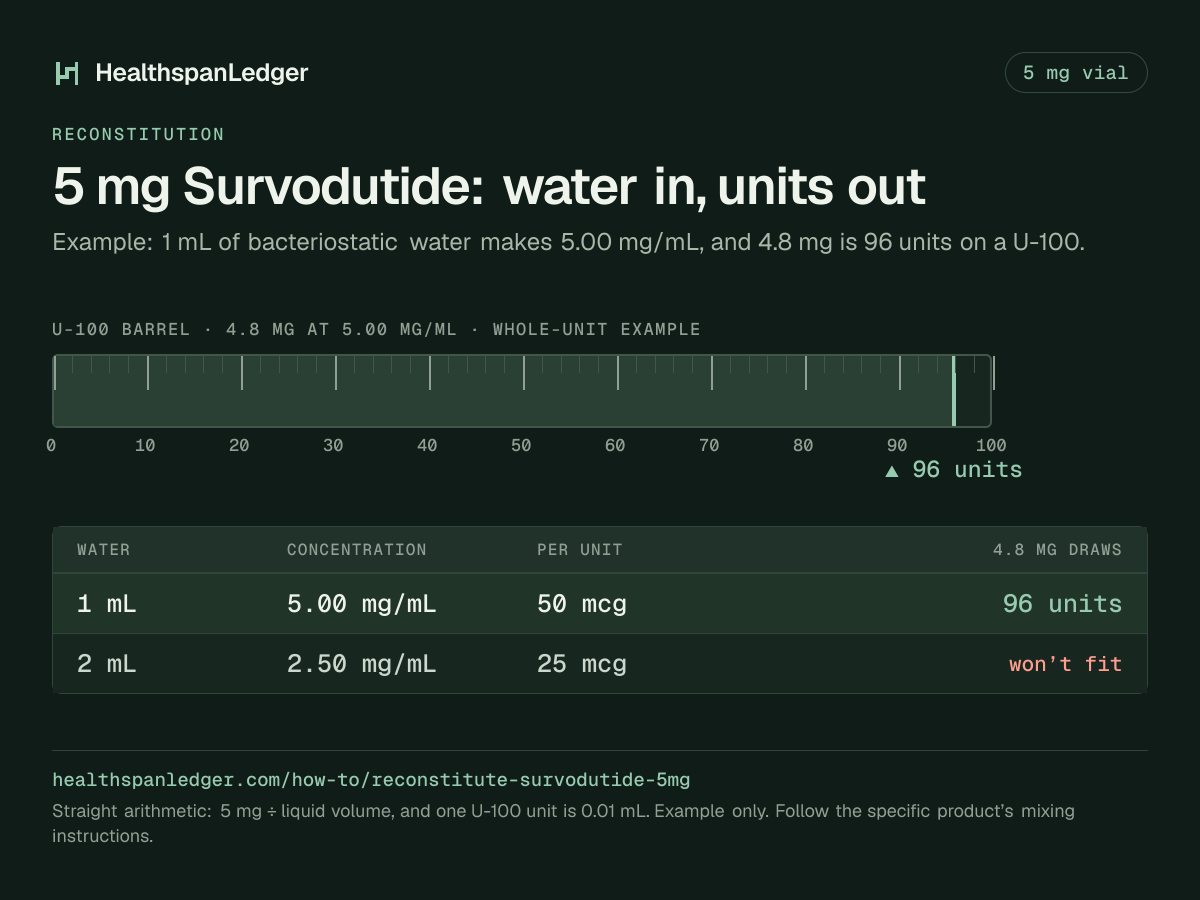The width and height of the screenshot is (1200, 900).
Task: Click the 4.8 MG DRAWS column header
Action: click(1057, 550)
